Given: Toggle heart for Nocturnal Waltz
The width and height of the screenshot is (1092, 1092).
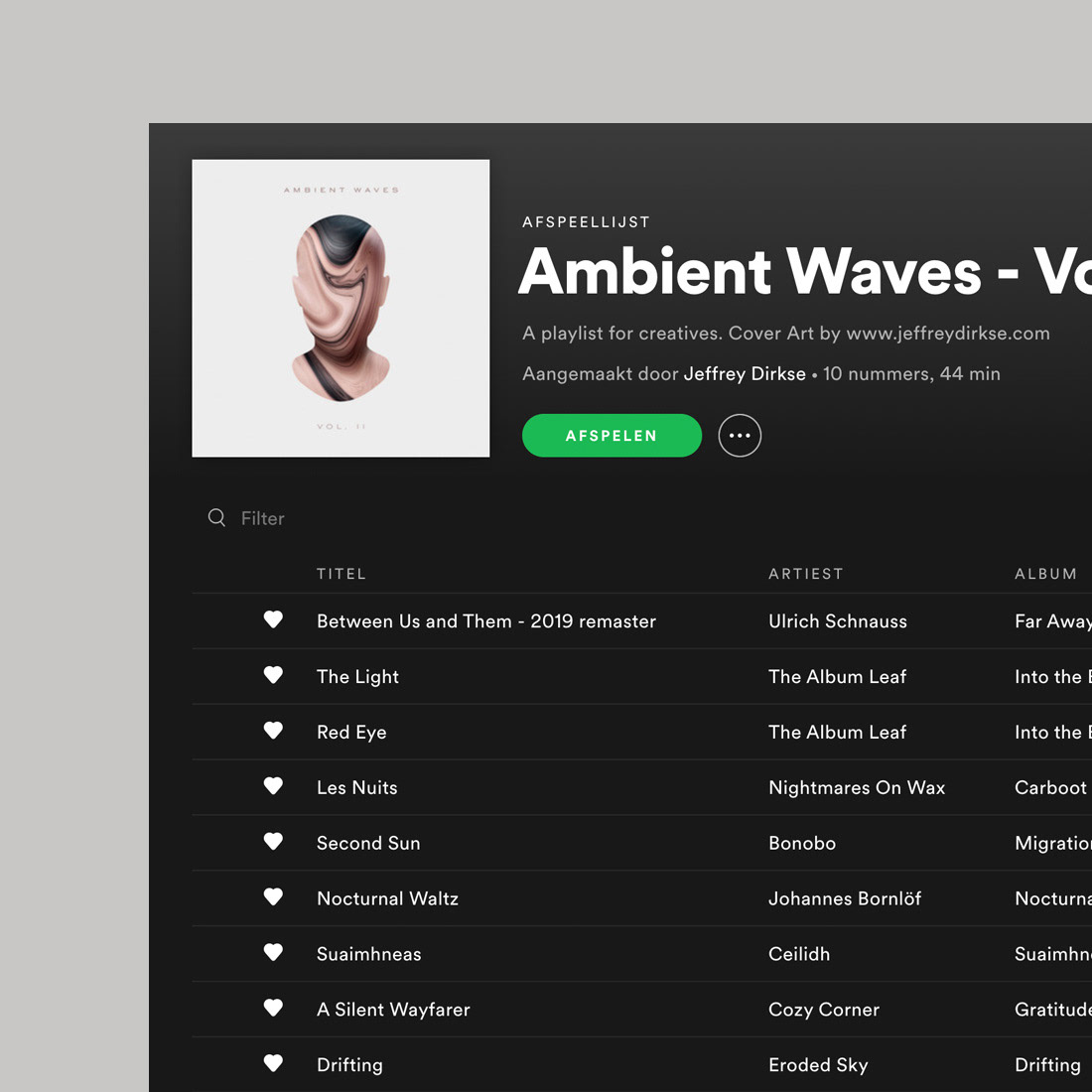Looking at the screenshot, I should pyautogui.click(x=273, y=896).
